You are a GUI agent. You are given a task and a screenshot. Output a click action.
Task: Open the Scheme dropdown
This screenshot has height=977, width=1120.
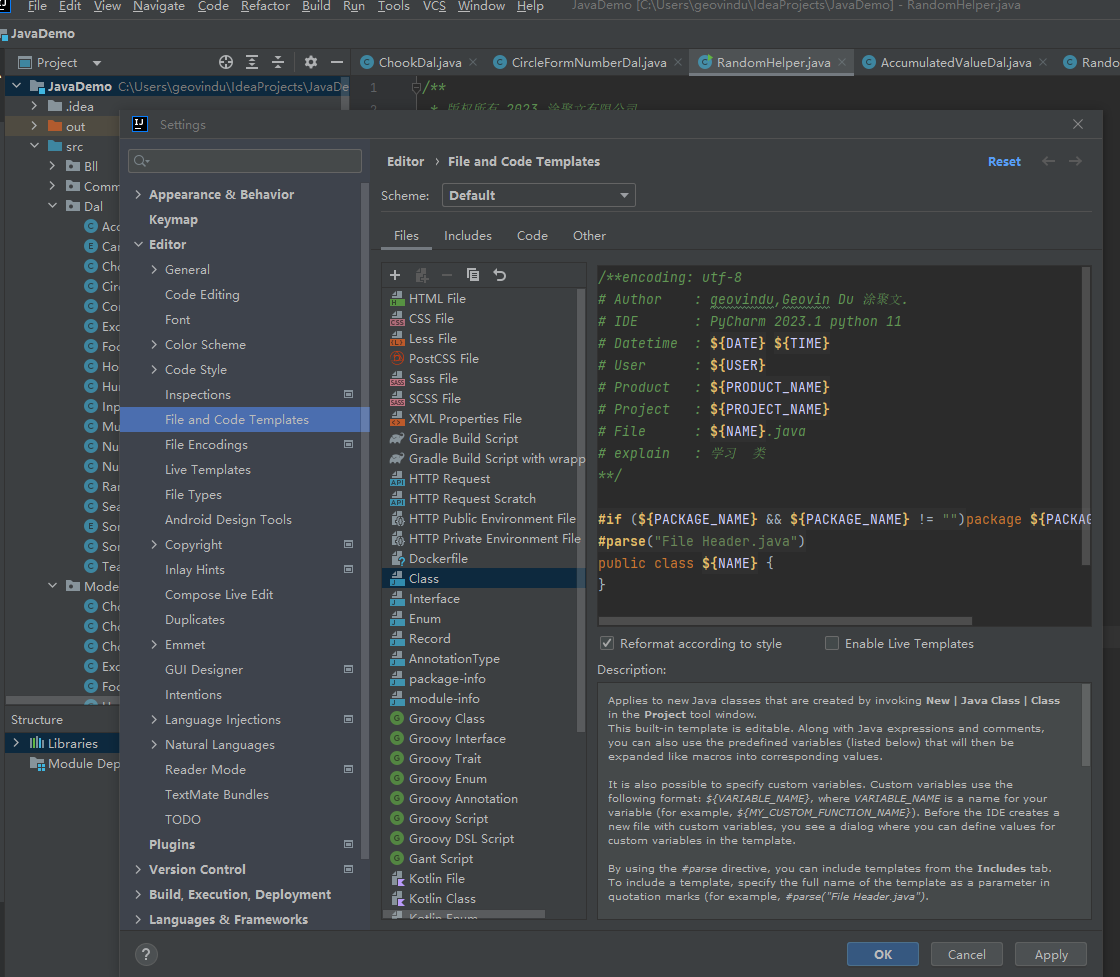coord(538,195)
